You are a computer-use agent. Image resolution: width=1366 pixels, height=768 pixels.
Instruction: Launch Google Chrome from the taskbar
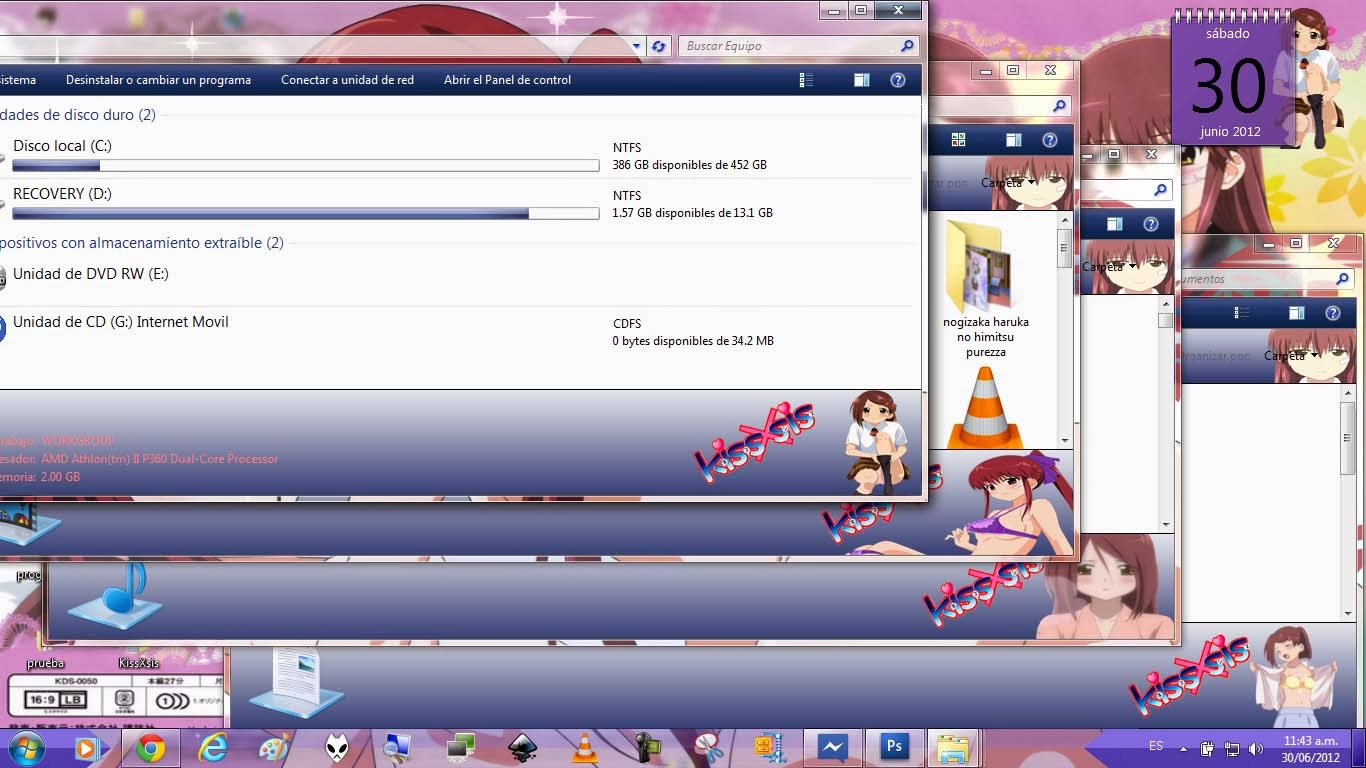[x=151, y=748]
